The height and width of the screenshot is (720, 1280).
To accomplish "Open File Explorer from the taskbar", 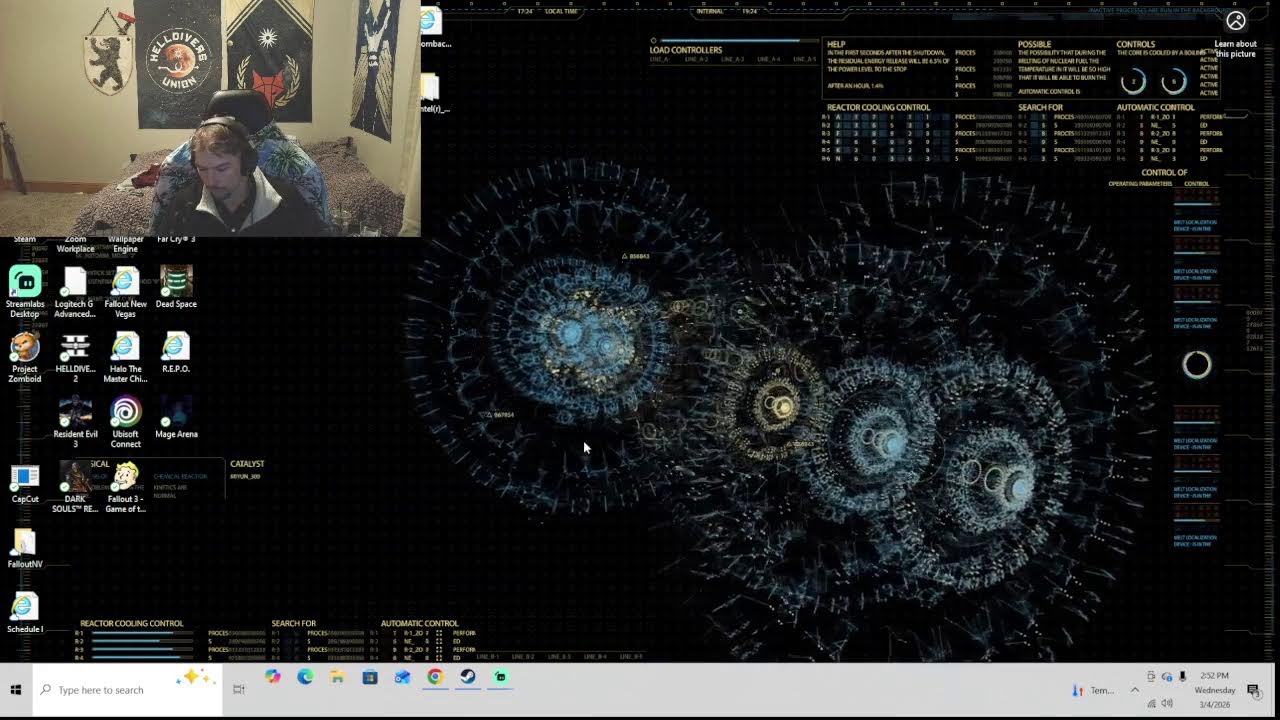I will pyautogui.click(x=337, y=677).
